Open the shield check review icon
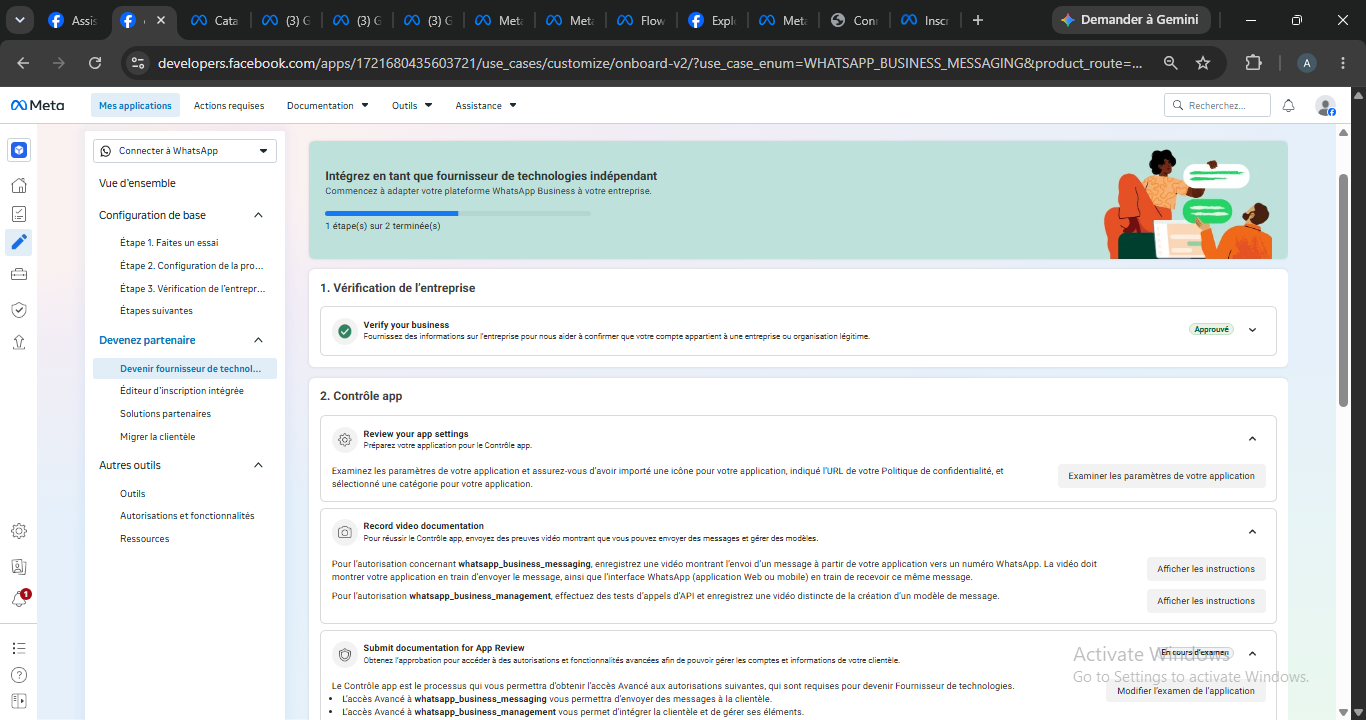The width and height of the screenshot is (1366, 720). [x=19, y=310]
